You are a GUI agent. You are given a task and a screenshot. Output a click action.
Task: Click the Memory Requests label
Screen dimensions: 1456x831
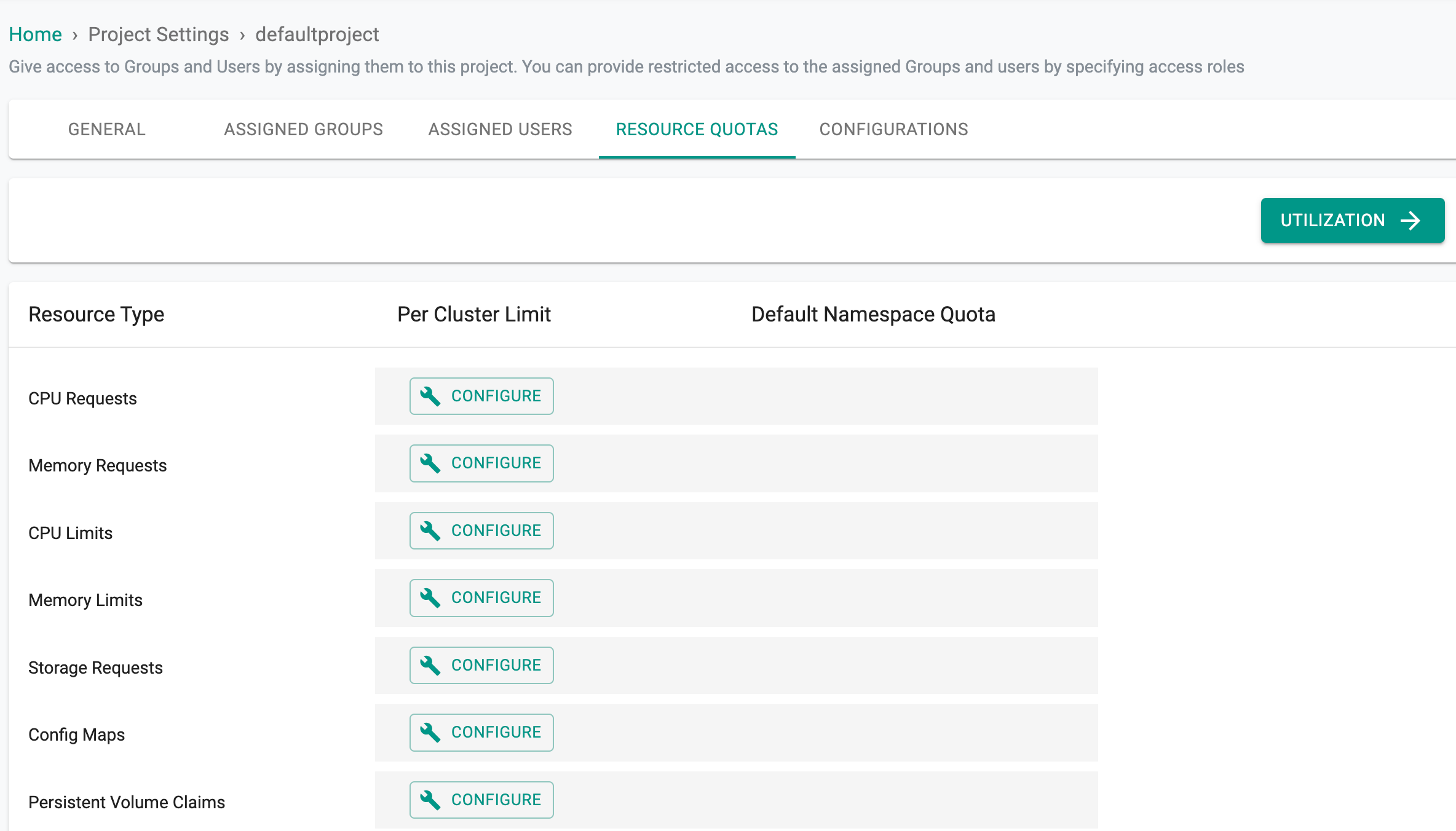coord(98,465)
